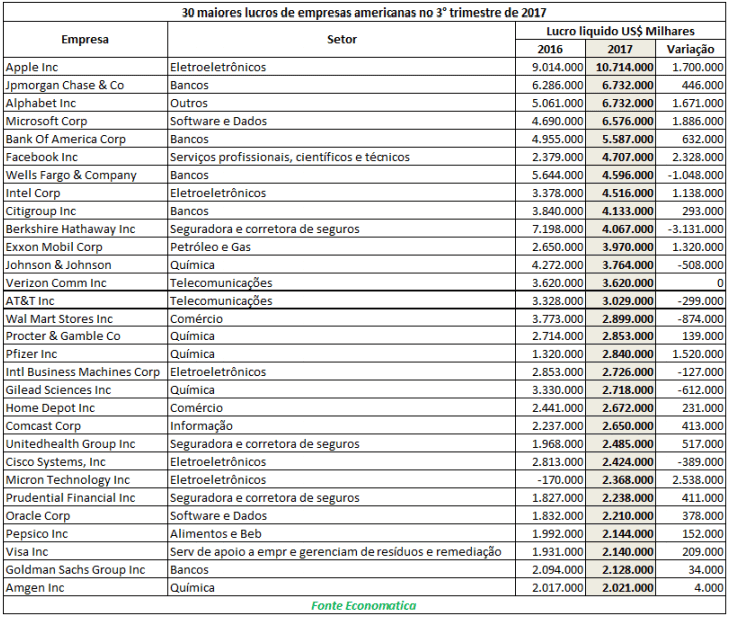Select the Empresa column header
Viewport: 729px width, 617px height.
(85, 40)
